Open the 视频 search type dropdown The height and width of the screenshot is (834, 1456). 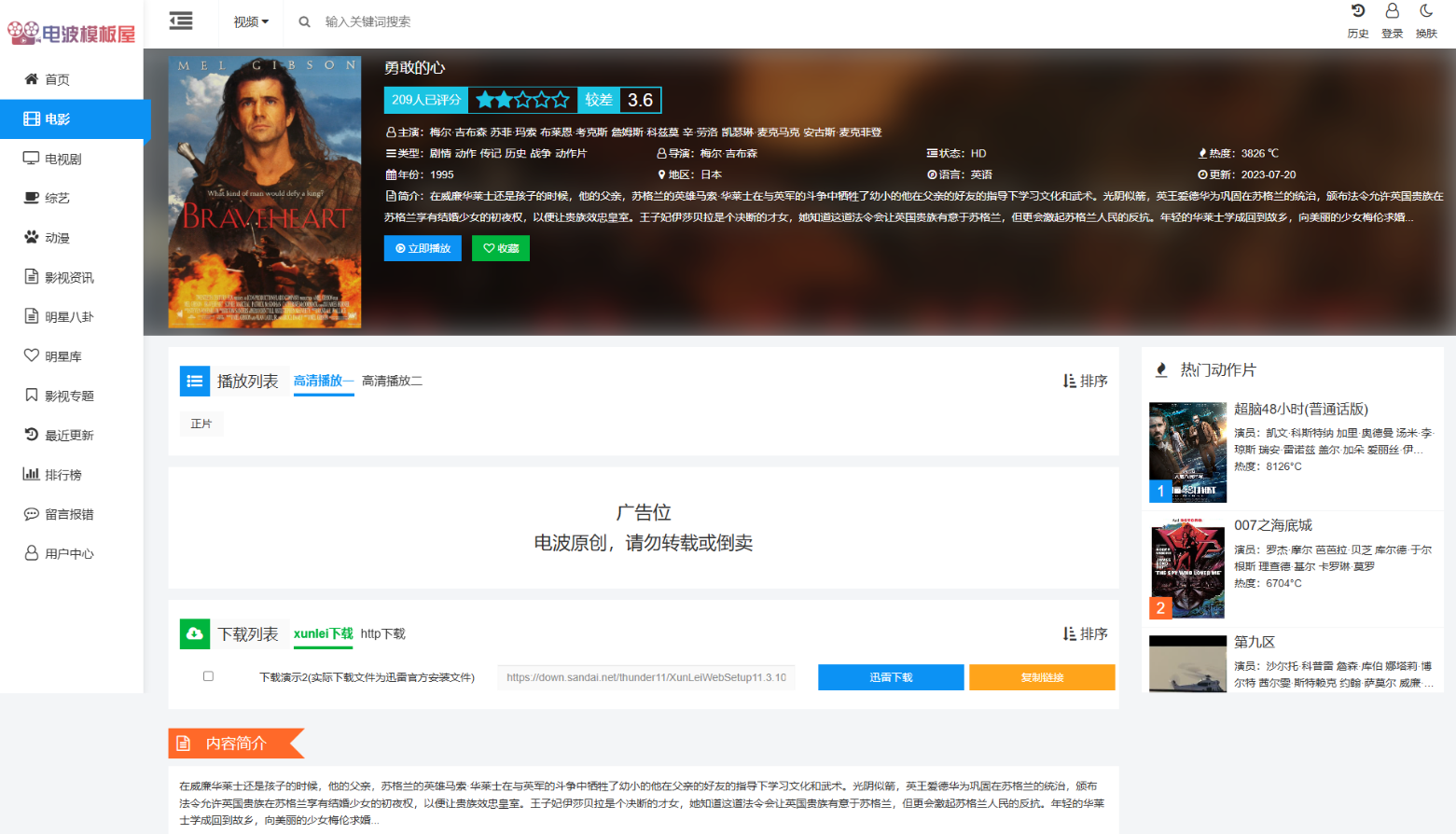pos(251,21)
